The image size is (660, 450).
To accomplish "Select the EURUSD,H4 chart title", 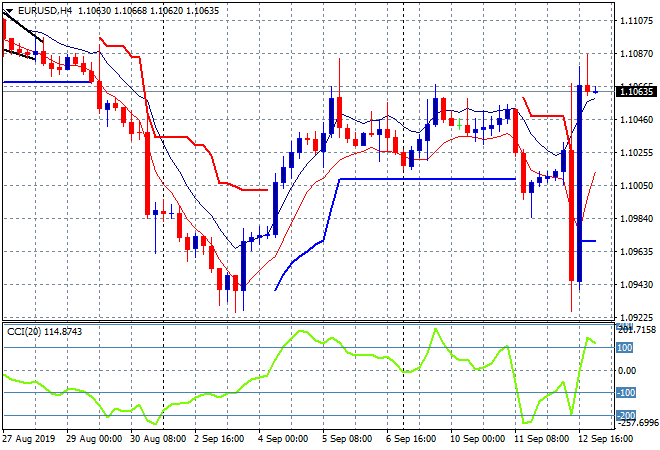I will [x=42, y=11].
